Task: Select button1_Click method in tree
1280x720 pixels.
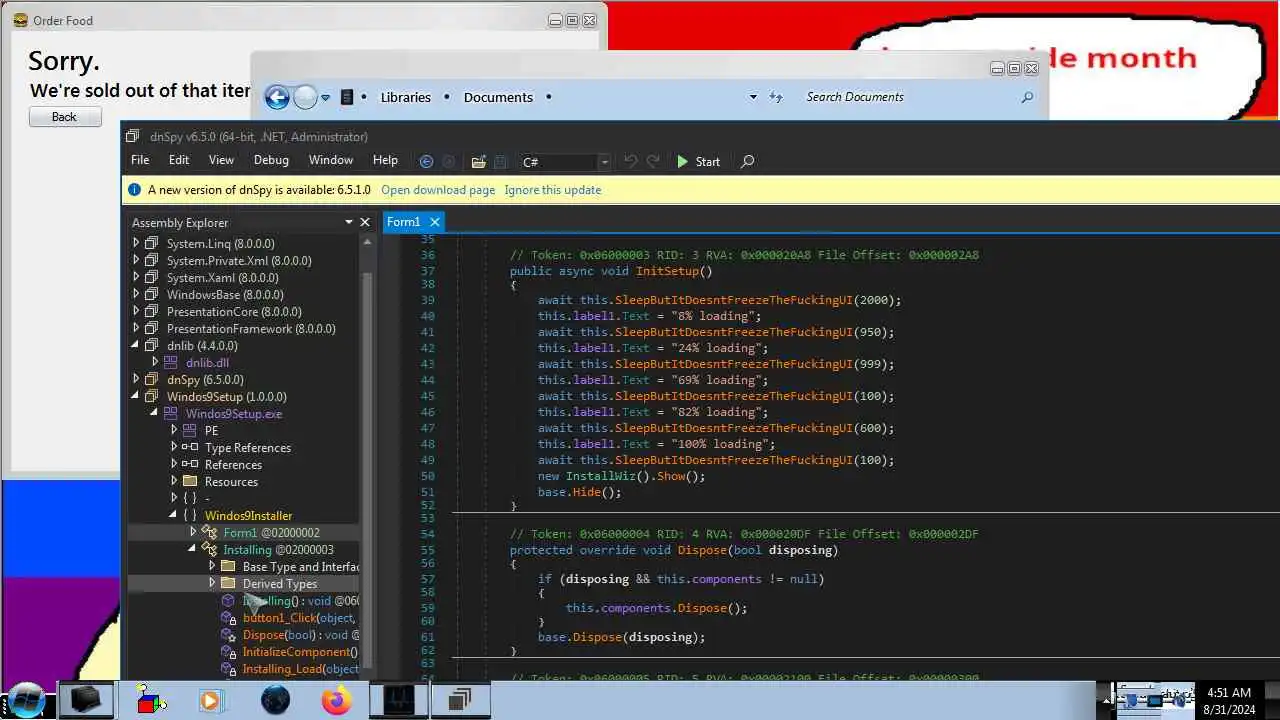Action: click(x=298, y=617)
